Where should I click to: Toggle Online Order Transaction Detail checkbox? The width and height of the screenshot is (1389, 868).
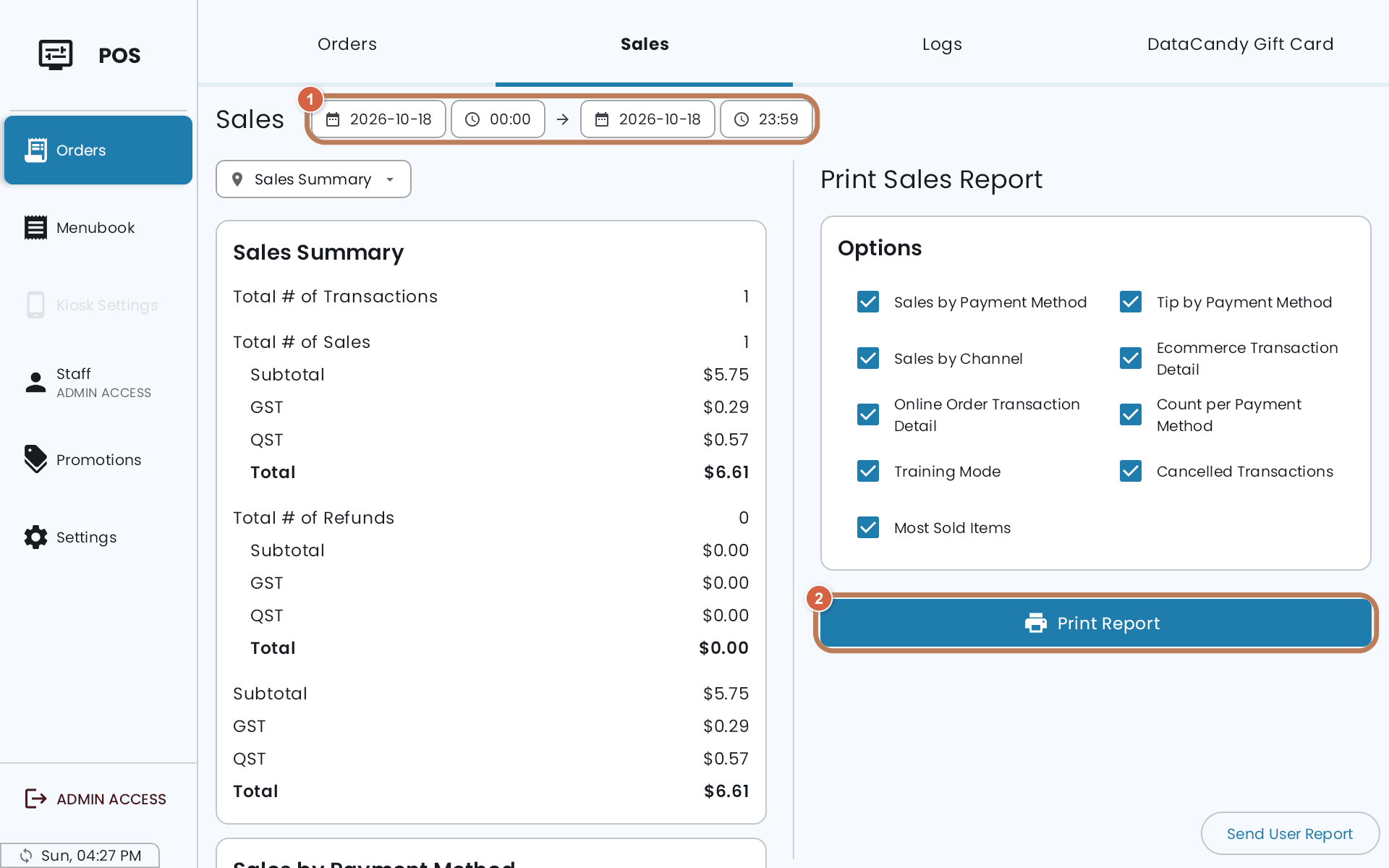pyautogui.click(x=868, y=414)
